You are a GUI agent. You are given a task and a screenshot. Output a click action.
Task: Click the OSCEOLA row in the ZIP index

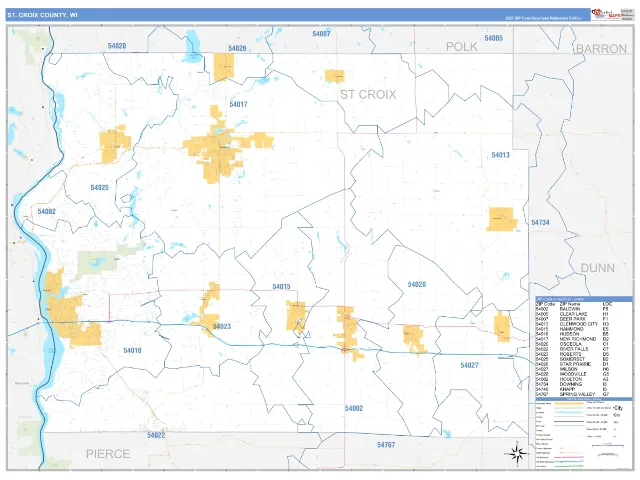coord(574,344)
